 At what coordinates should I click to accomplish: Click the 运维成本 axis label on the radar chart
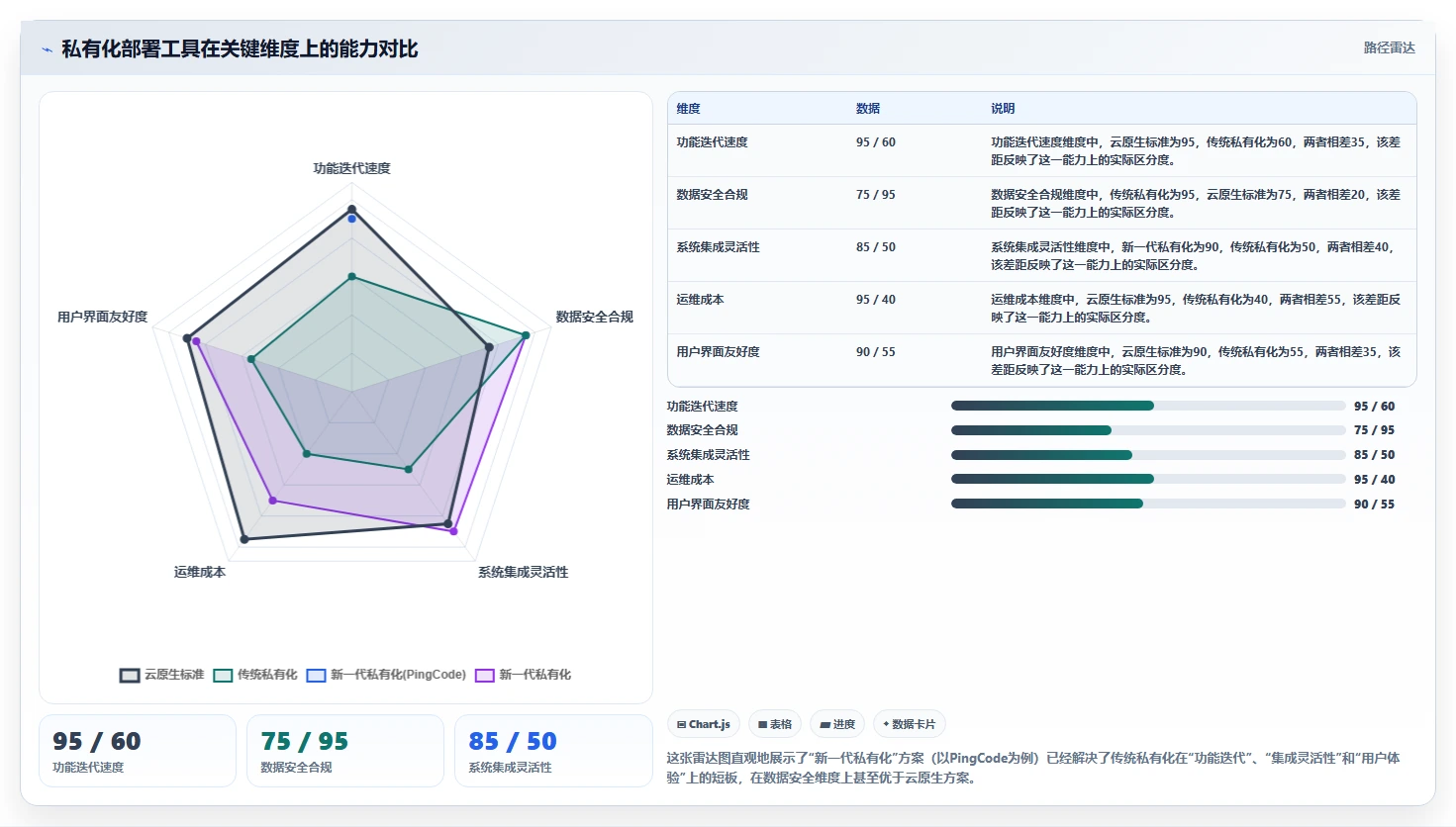point(200,572)
